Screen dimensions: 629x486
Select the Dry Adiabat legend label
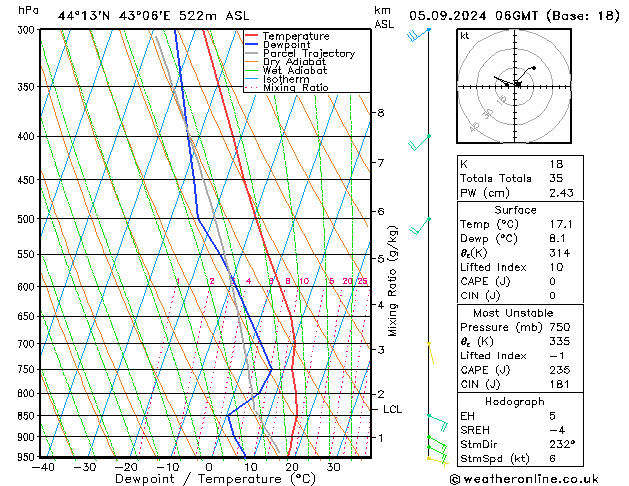(x=294, y=62)
